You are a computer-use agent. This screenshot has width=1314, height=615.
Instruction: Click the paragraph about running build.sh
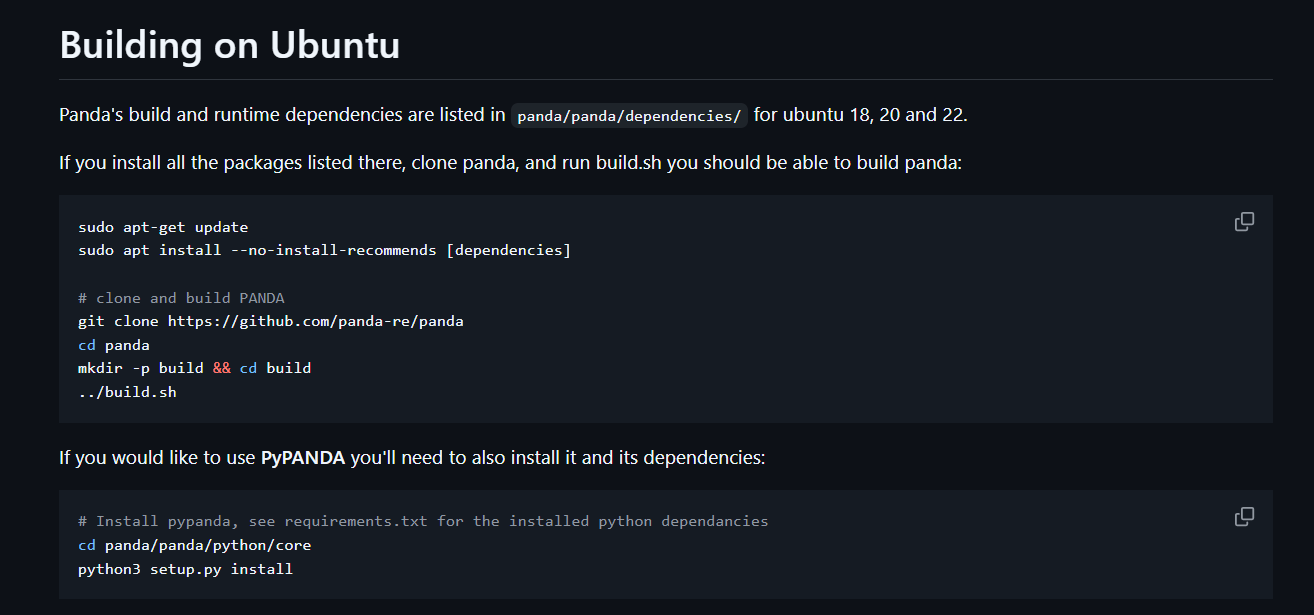coord(510,162)
